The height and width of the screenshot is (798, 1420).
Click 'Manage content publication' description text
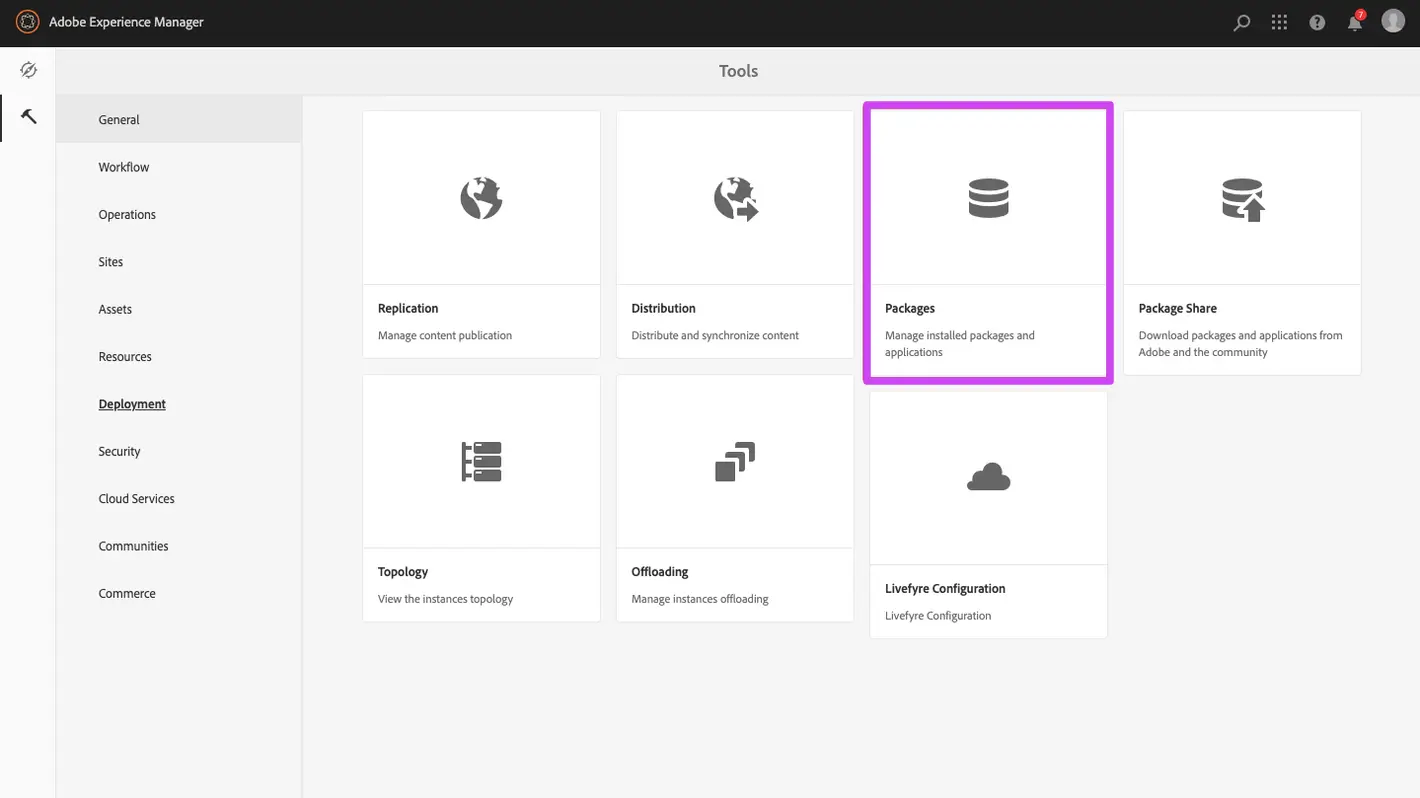click(x=445, y=335)
